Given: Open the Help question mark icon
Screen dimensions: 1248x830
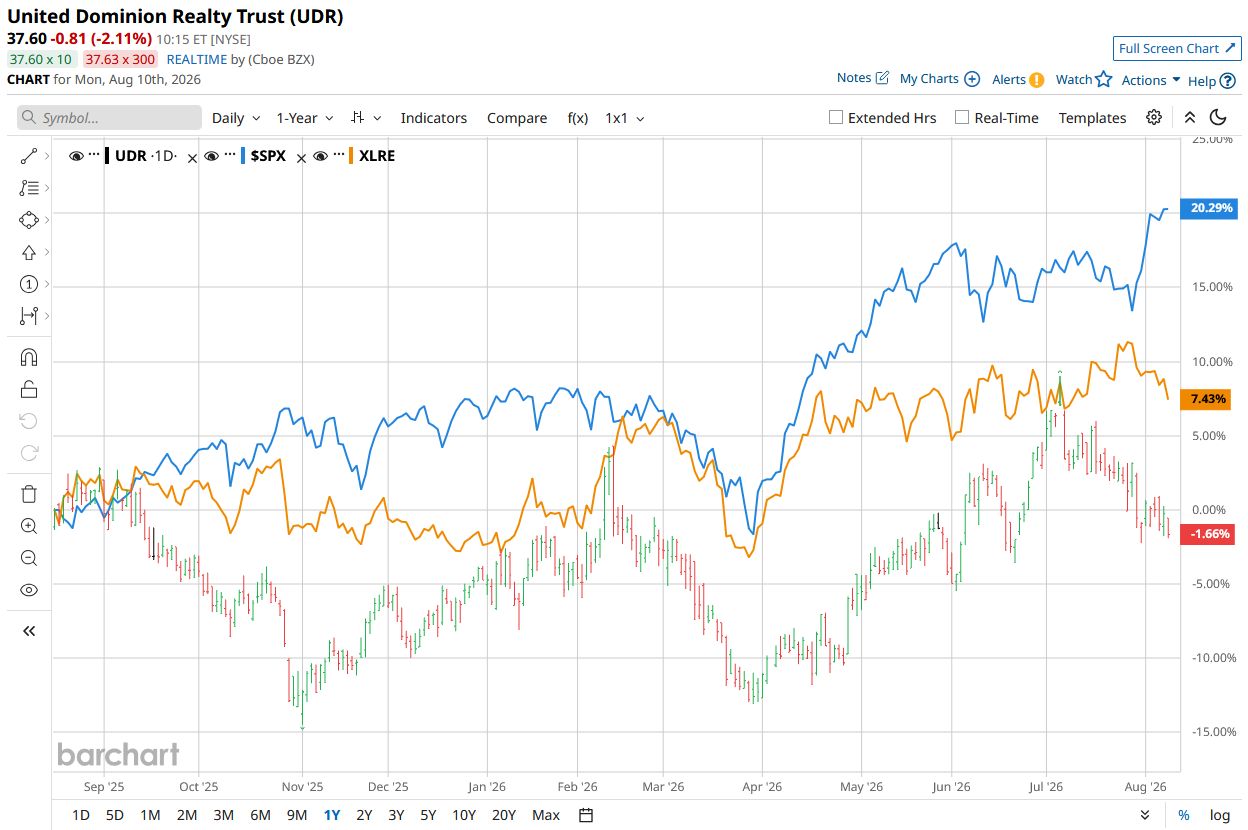Looking at the screenshot, I should click(x=1228, y=81).
